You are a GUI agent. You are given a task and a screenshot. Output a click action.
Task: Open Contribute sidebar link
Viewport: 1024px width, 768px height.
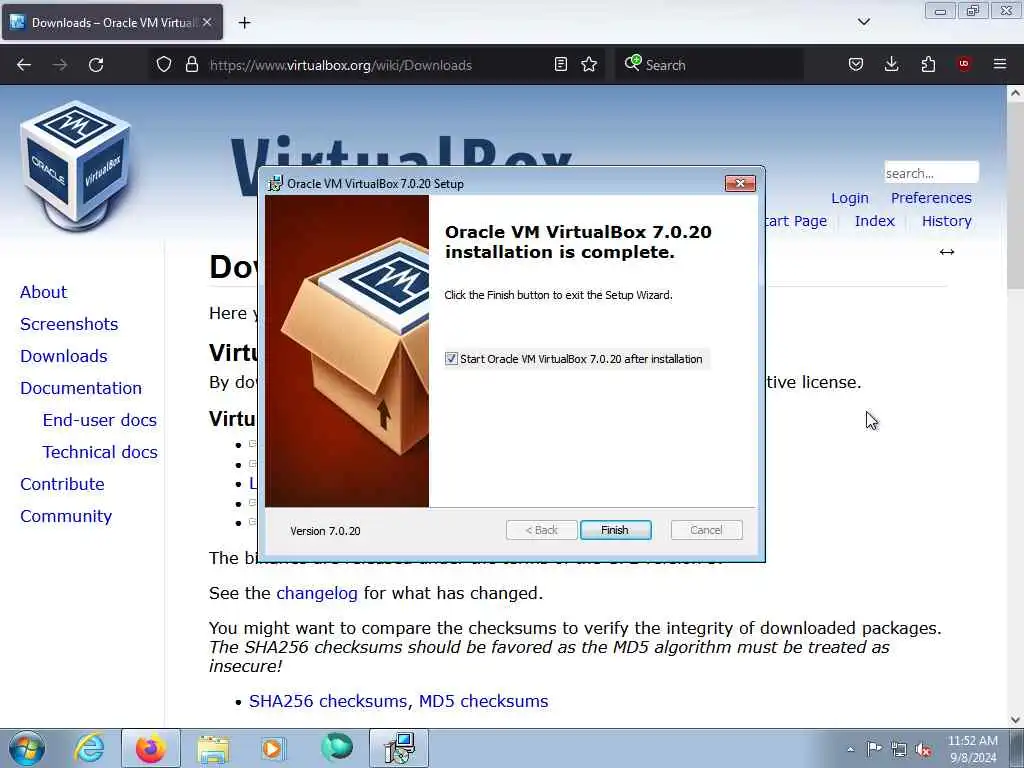point(62,484)
